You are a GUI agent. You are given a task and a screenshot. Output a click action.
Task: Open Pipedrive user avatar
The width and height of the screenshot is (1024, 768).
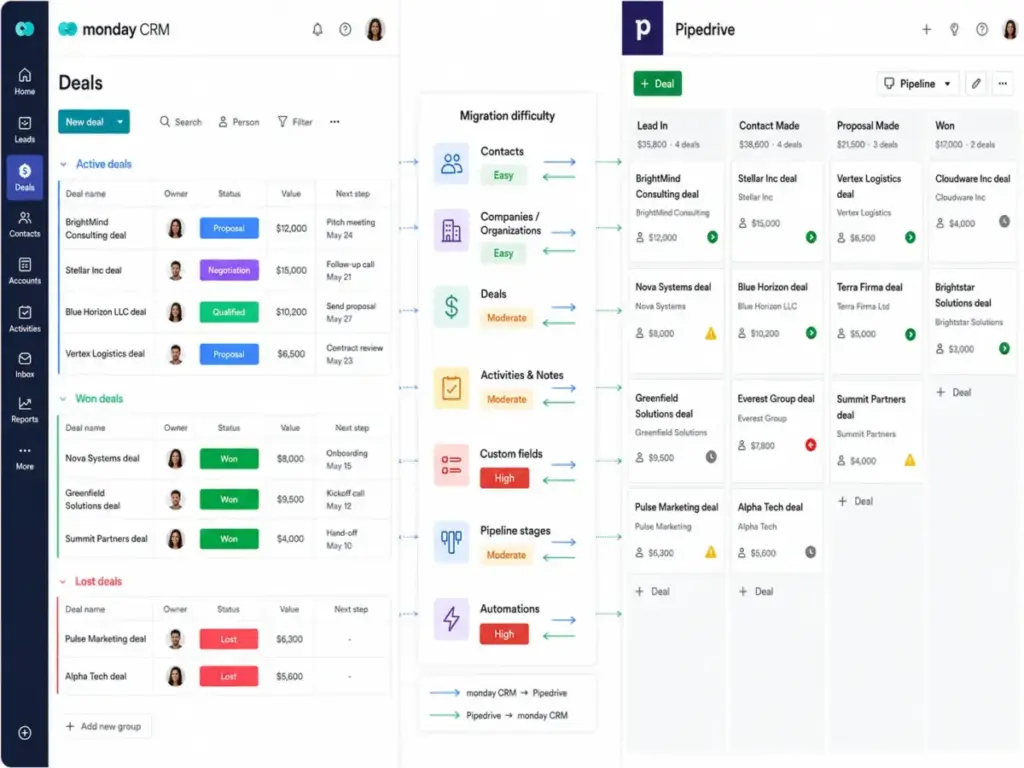[1010, 29]
